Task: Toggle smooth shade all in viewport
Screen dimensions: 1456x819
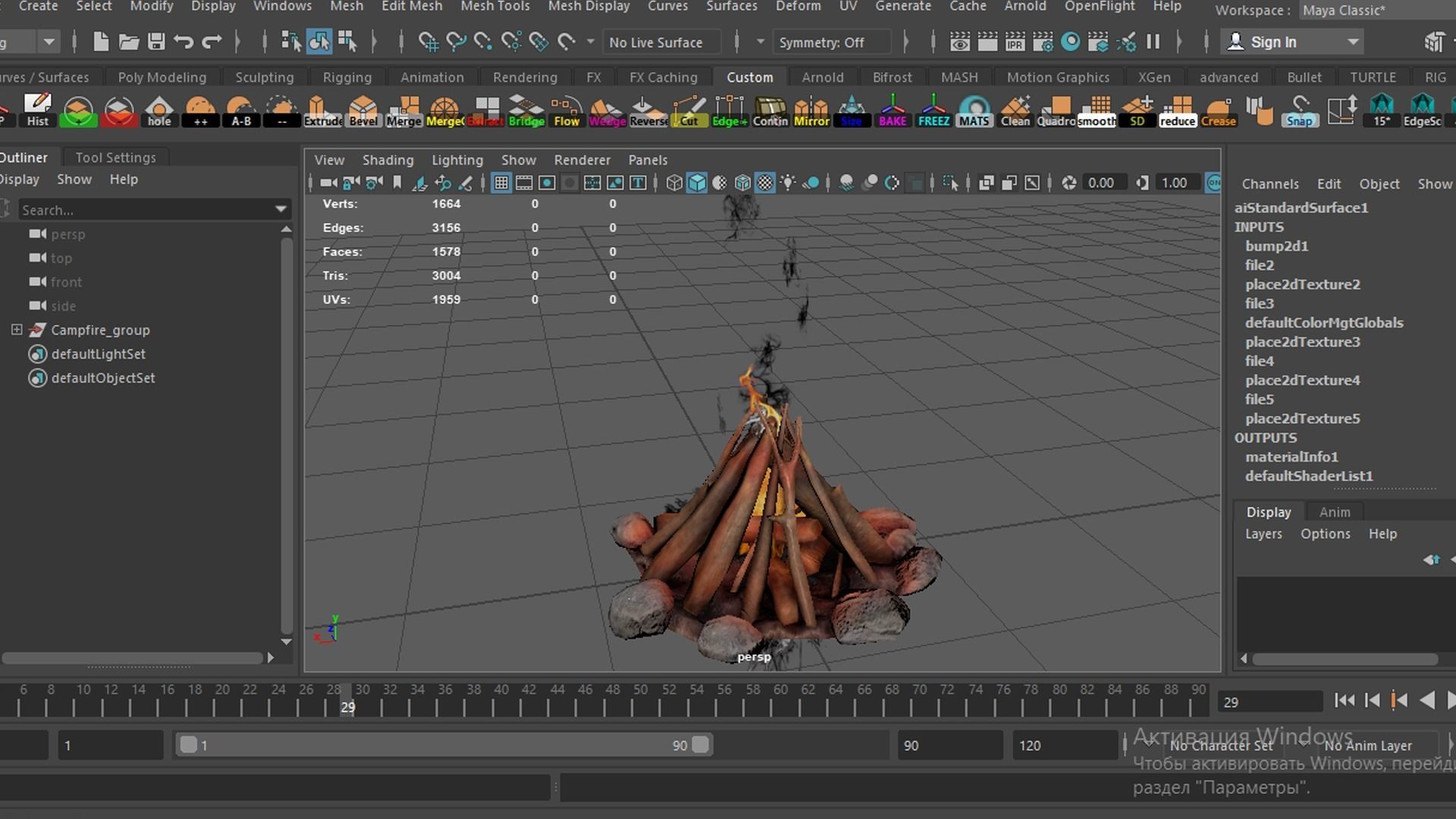Action: click(697, 183)
